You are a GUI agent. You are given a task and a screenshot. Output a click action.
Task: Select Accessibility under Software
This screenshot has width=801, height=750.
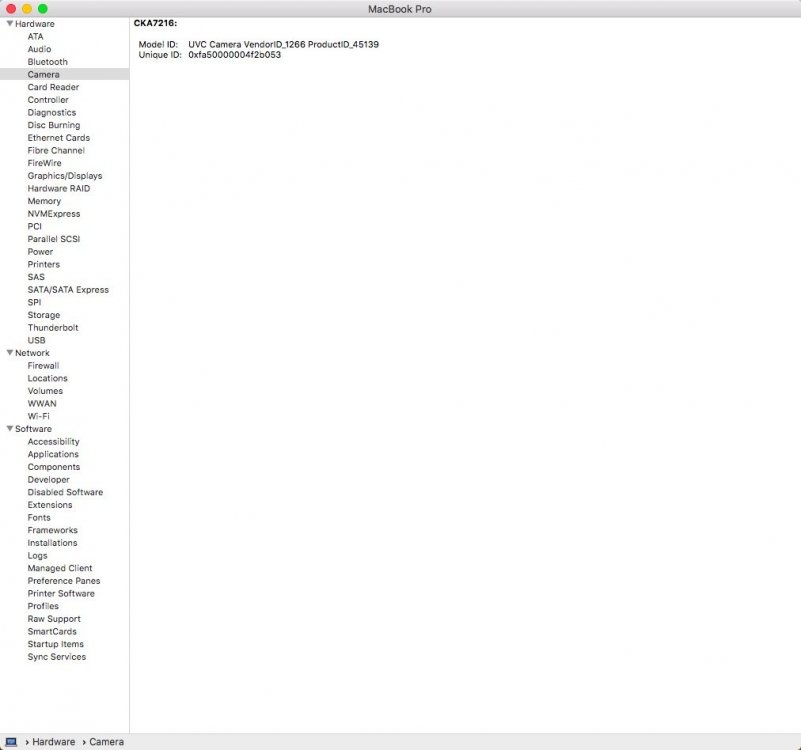[53, 441]
